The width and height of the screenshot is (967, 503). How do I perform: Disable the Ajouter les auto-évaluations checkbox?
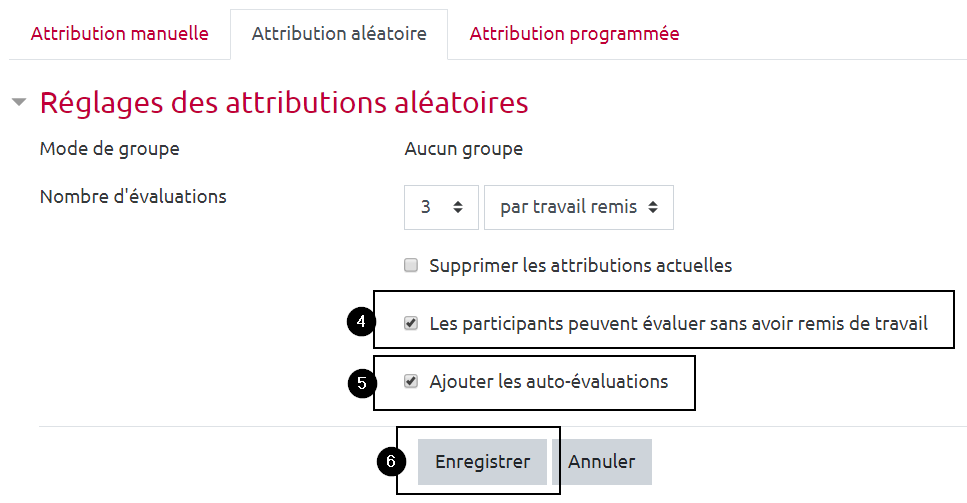click(x=410, y=382)
